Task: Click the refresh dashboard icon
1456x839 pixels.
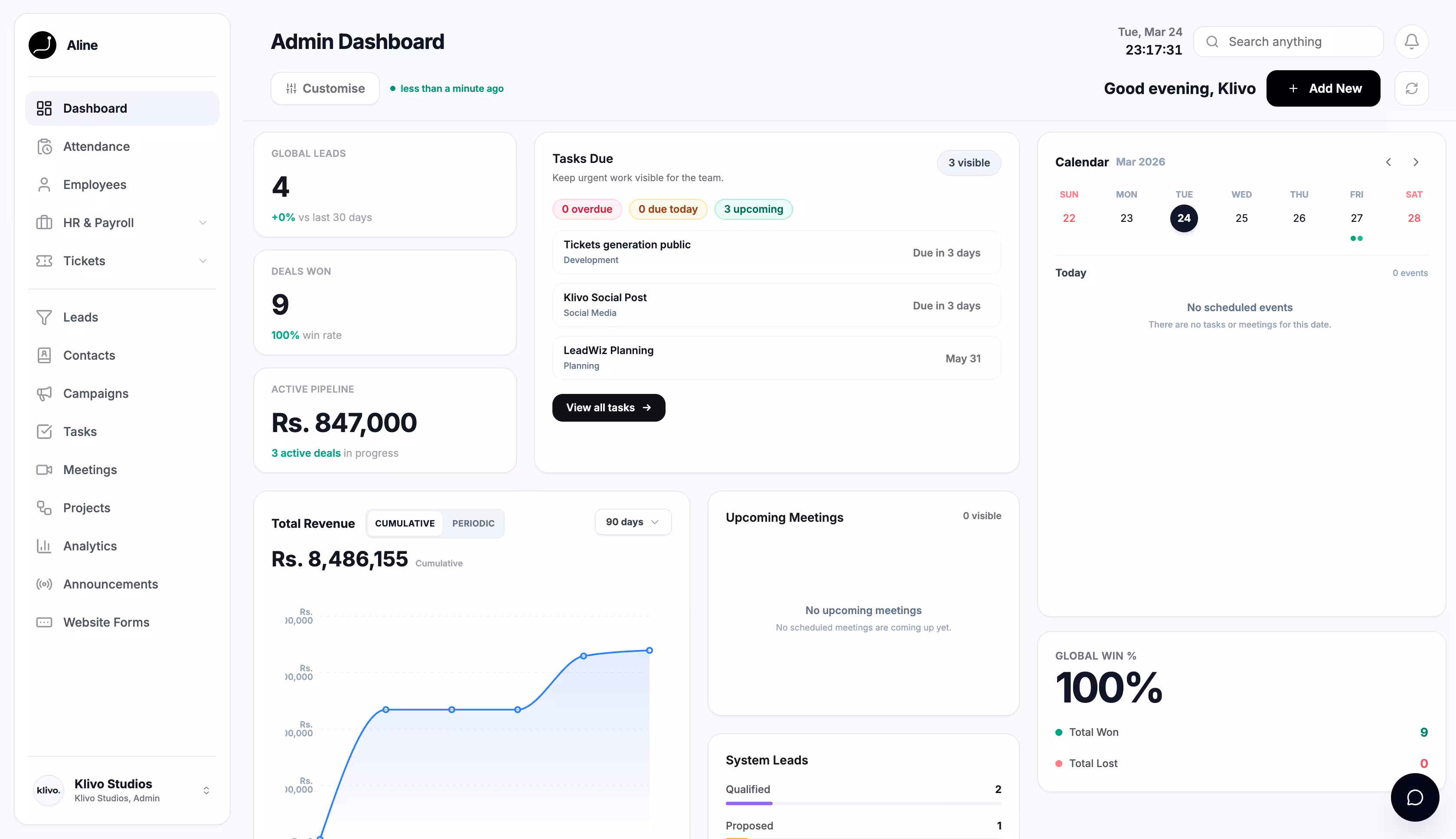Action: click(1411, 88)
